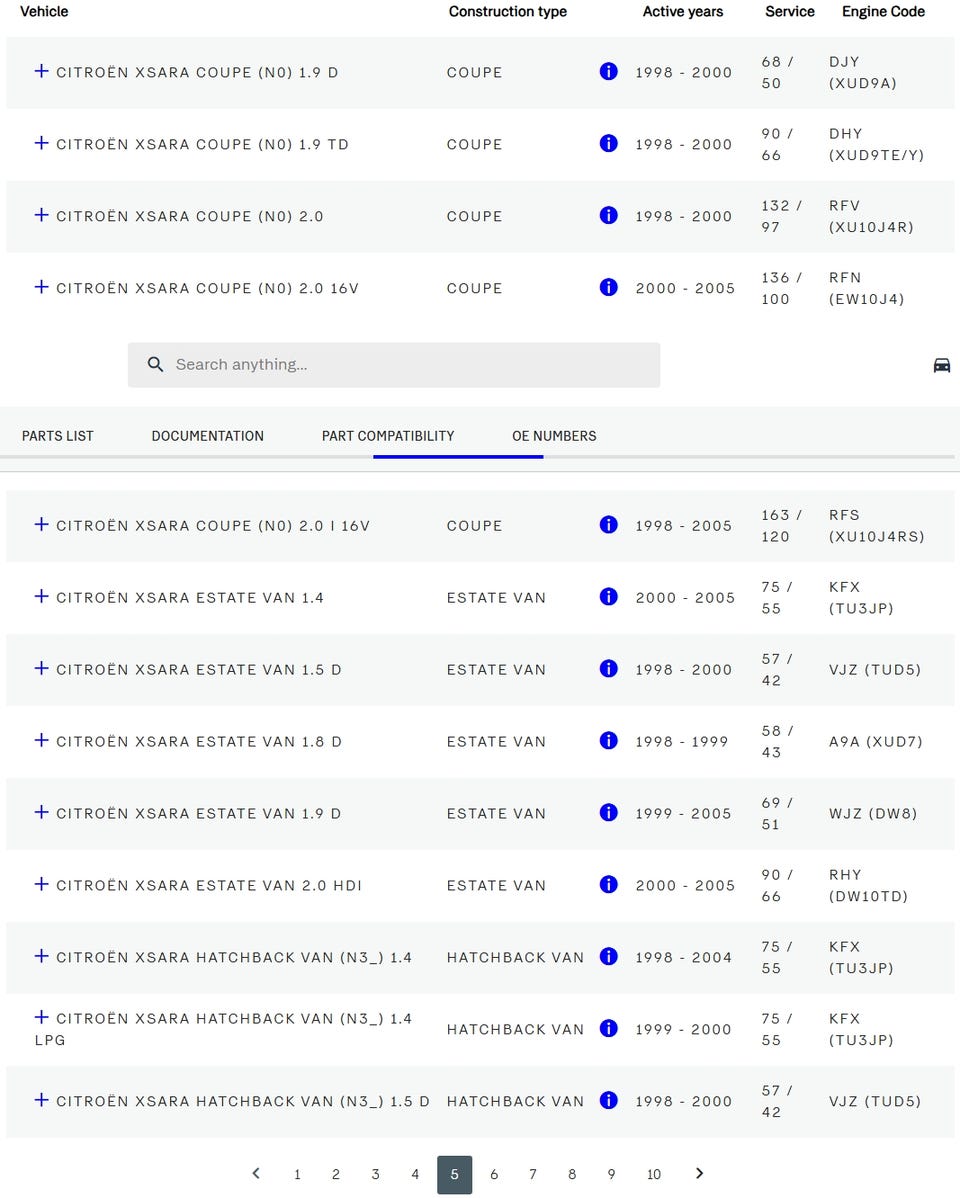The width and height of the screenshot is (960, 1198).
Task: Click engine code RFS (XU10J4RS)
Action: point(877,526)
